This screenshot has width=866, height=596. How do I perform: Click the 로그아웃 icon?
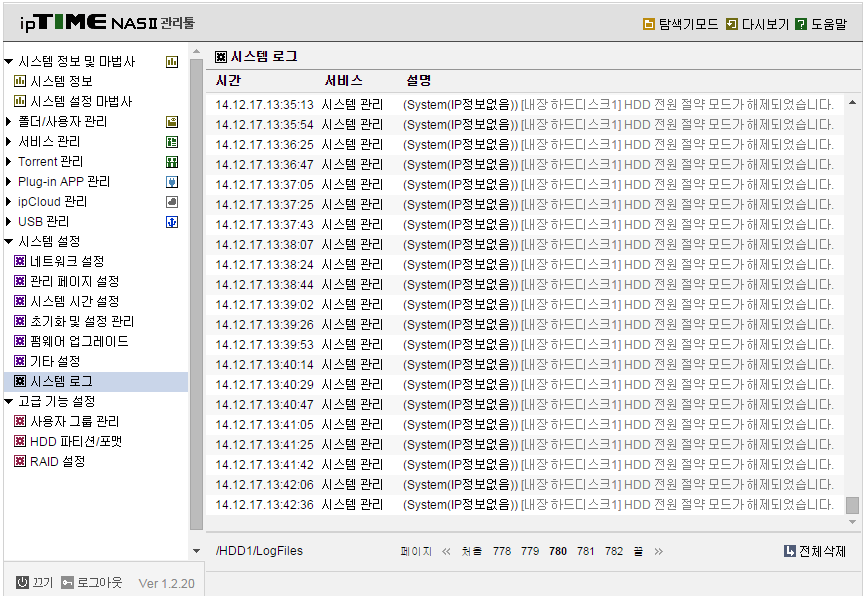coord(67,583)
